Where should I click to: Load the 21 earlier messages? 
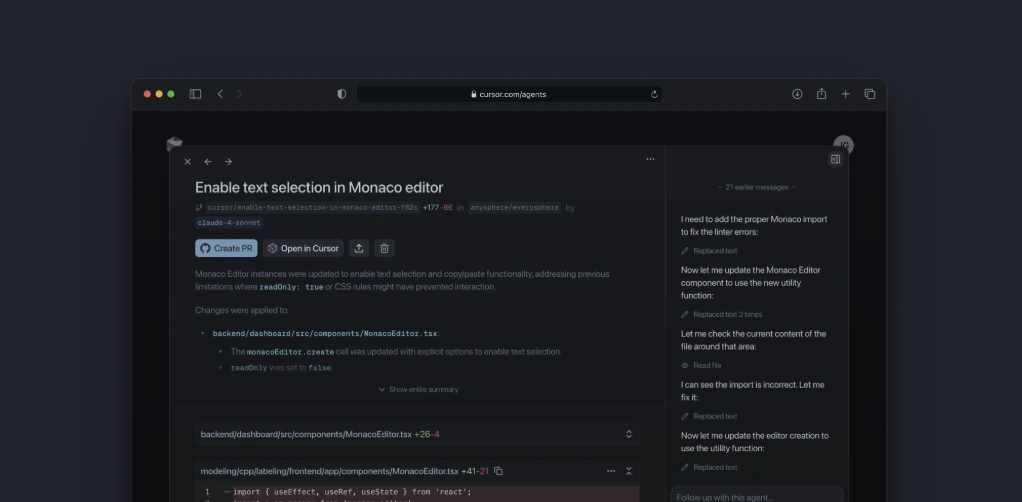tap(757, 187)
